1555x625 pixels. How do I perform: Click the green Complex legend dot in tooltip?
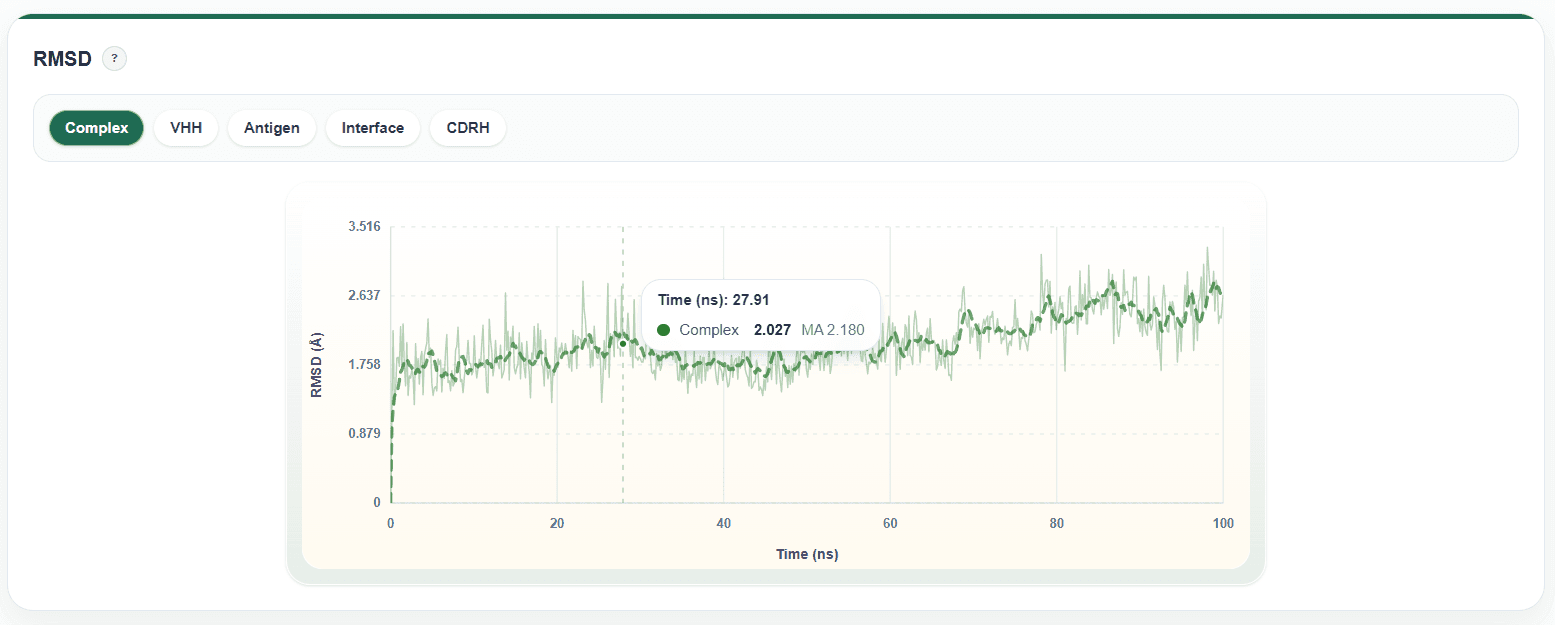[664, 330]
